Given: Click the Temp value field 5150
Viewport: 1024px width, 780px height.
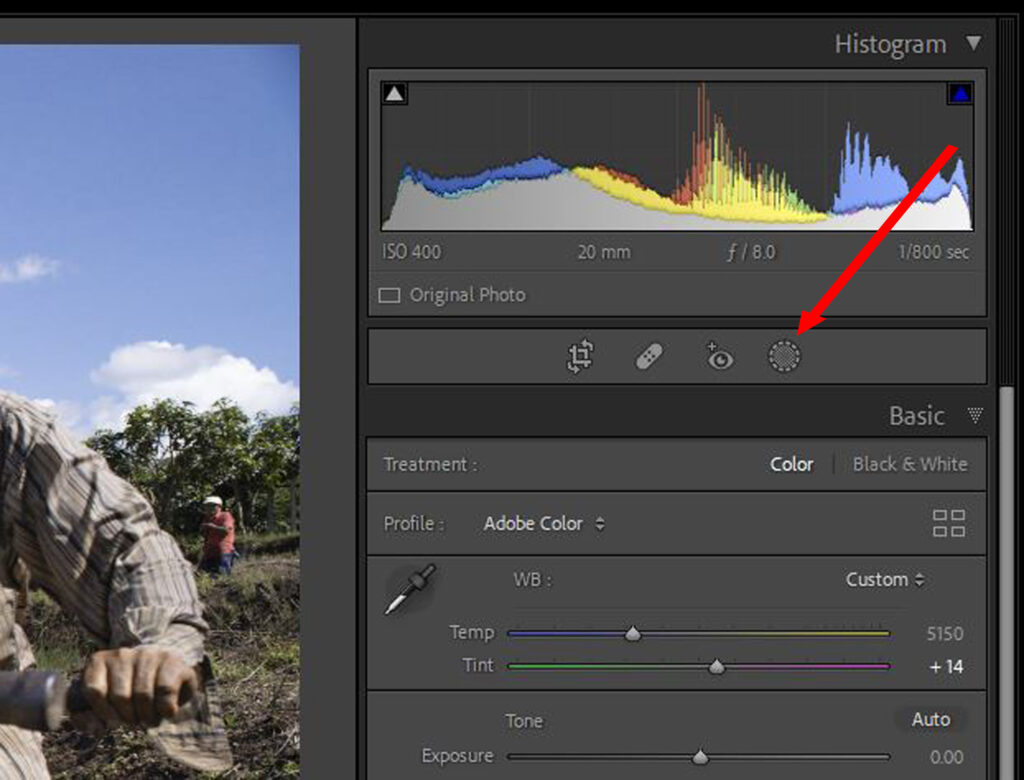Looking at the screenshot, I should pos(944,633).
